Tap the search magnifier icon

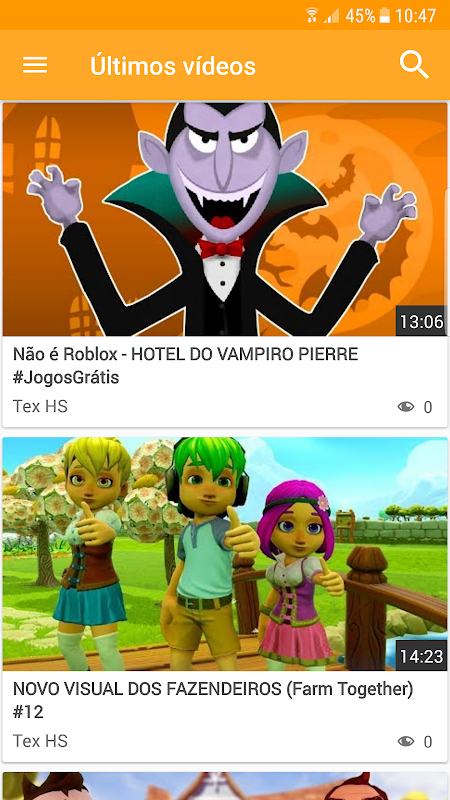coord(414,65)
